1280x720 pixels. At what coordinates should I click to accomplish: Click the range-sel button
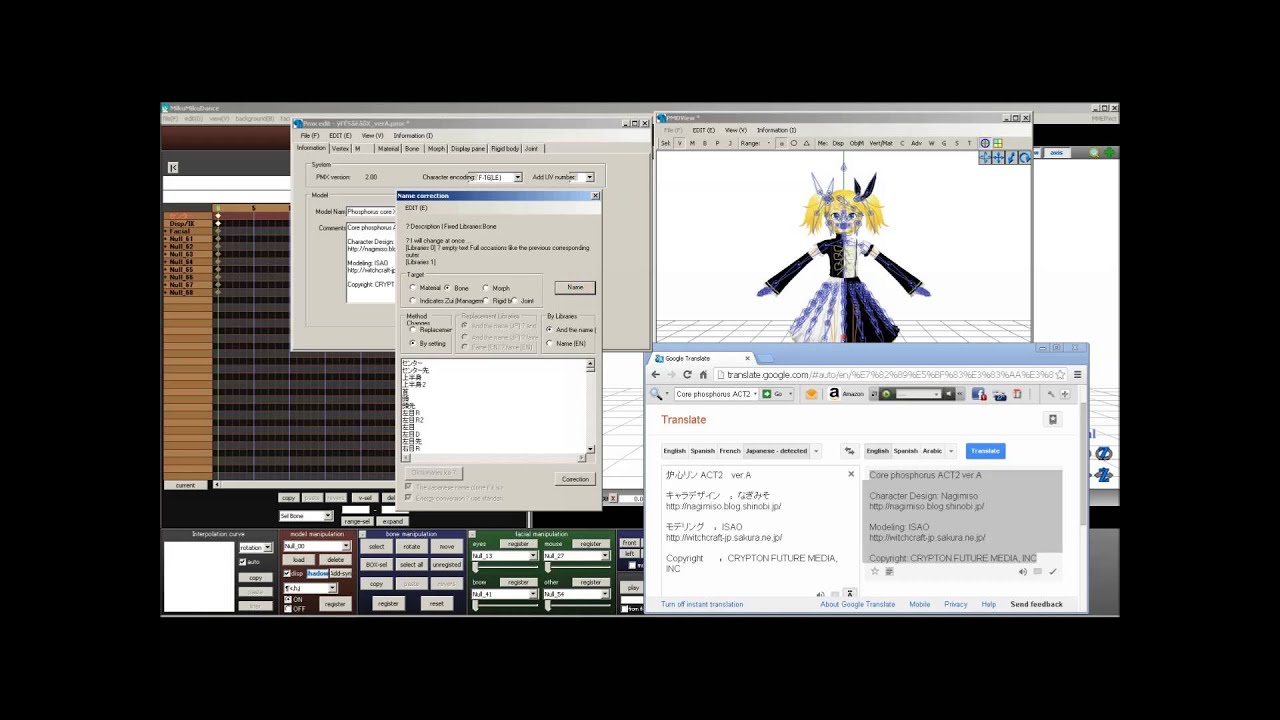pos(357,521)
